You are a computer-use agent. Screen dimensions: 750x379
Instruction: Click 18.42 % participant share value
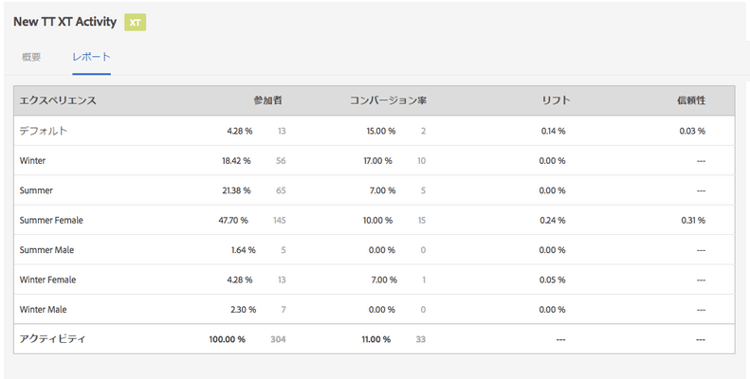click(236, 161)
